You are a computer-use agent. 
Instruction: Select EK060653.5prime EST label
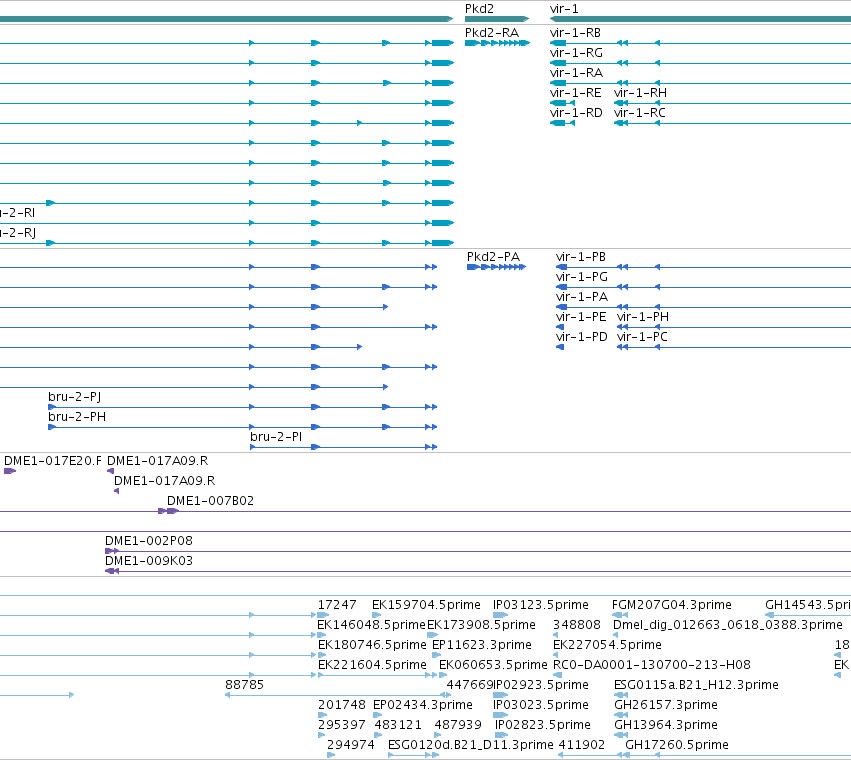tap(493, 665)
